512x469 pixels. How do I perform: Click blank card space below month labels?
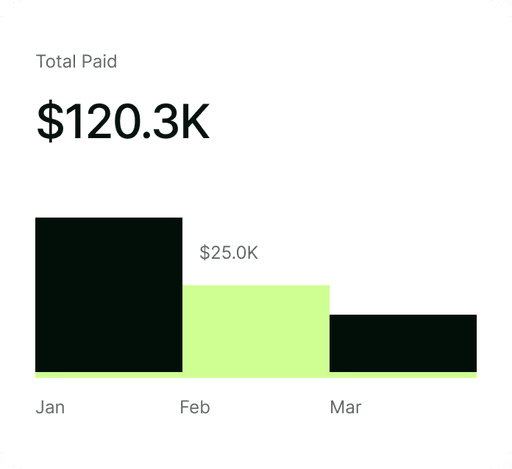coord(256,440)
